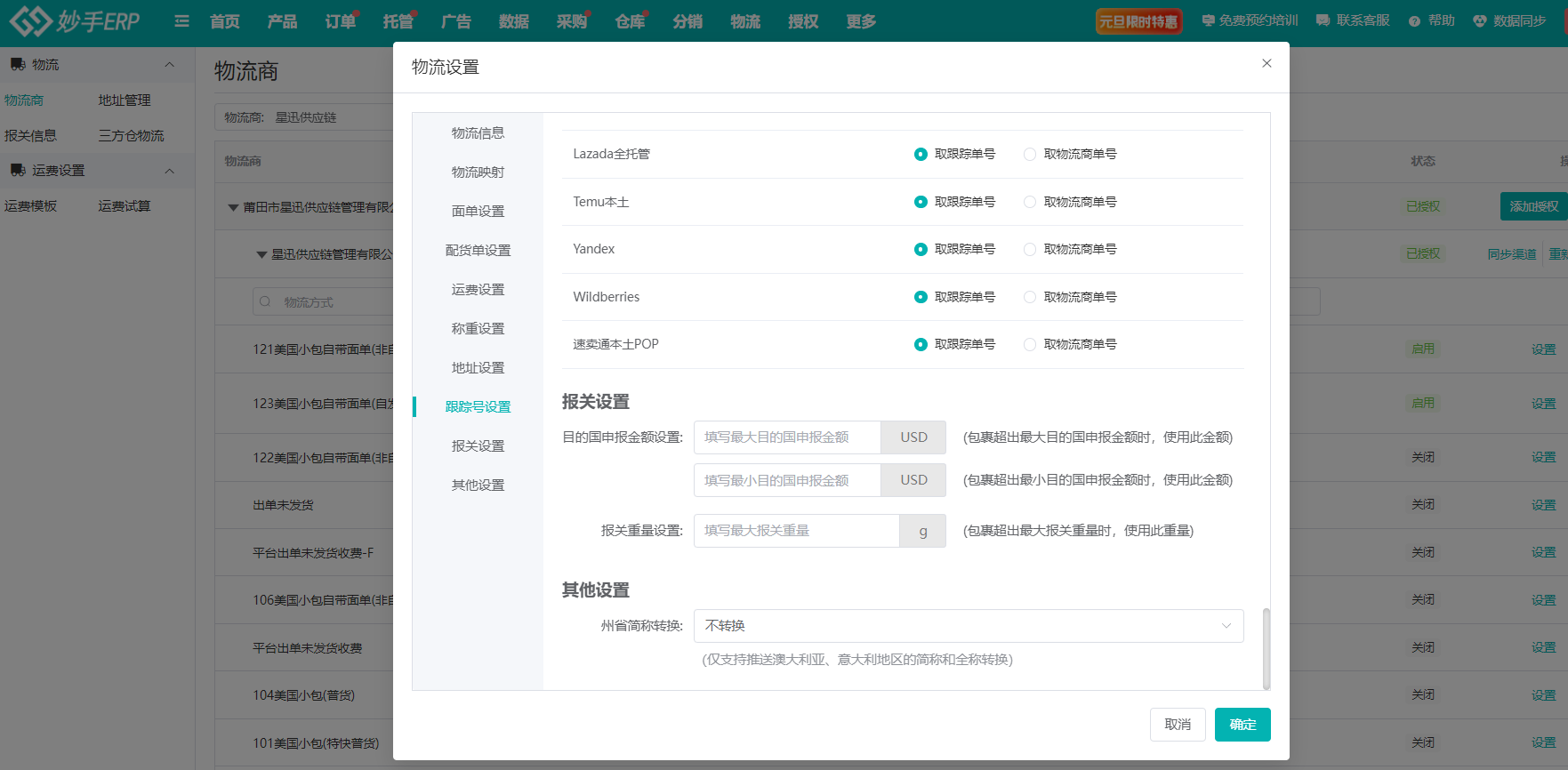This screenshot has height=770, width=1568.
Task: Open the 帮助 question mark icon
Action: (x=1414, y=21)
